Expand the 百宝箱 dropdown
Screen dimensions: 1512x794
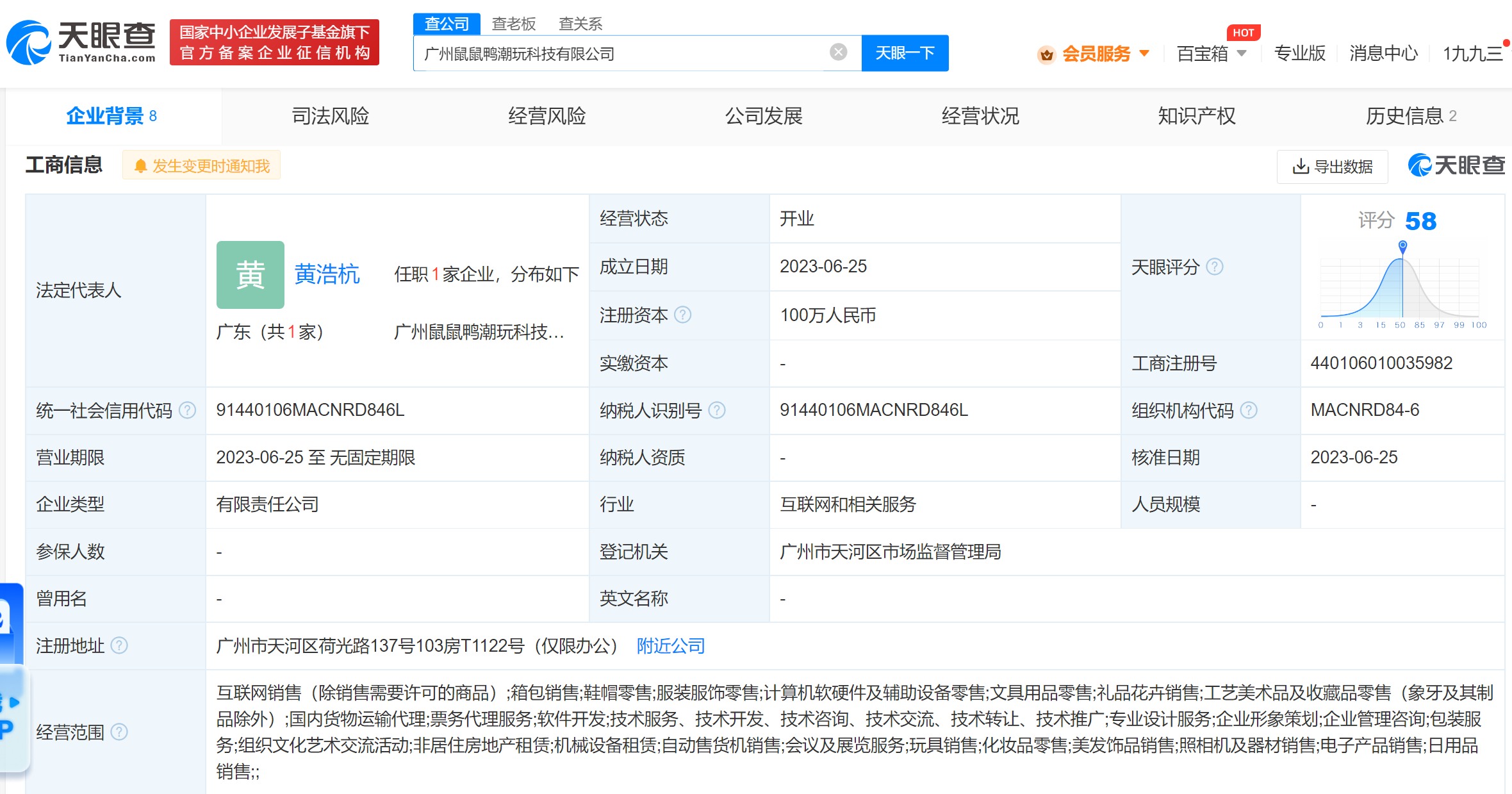[x=1242, y=53]
